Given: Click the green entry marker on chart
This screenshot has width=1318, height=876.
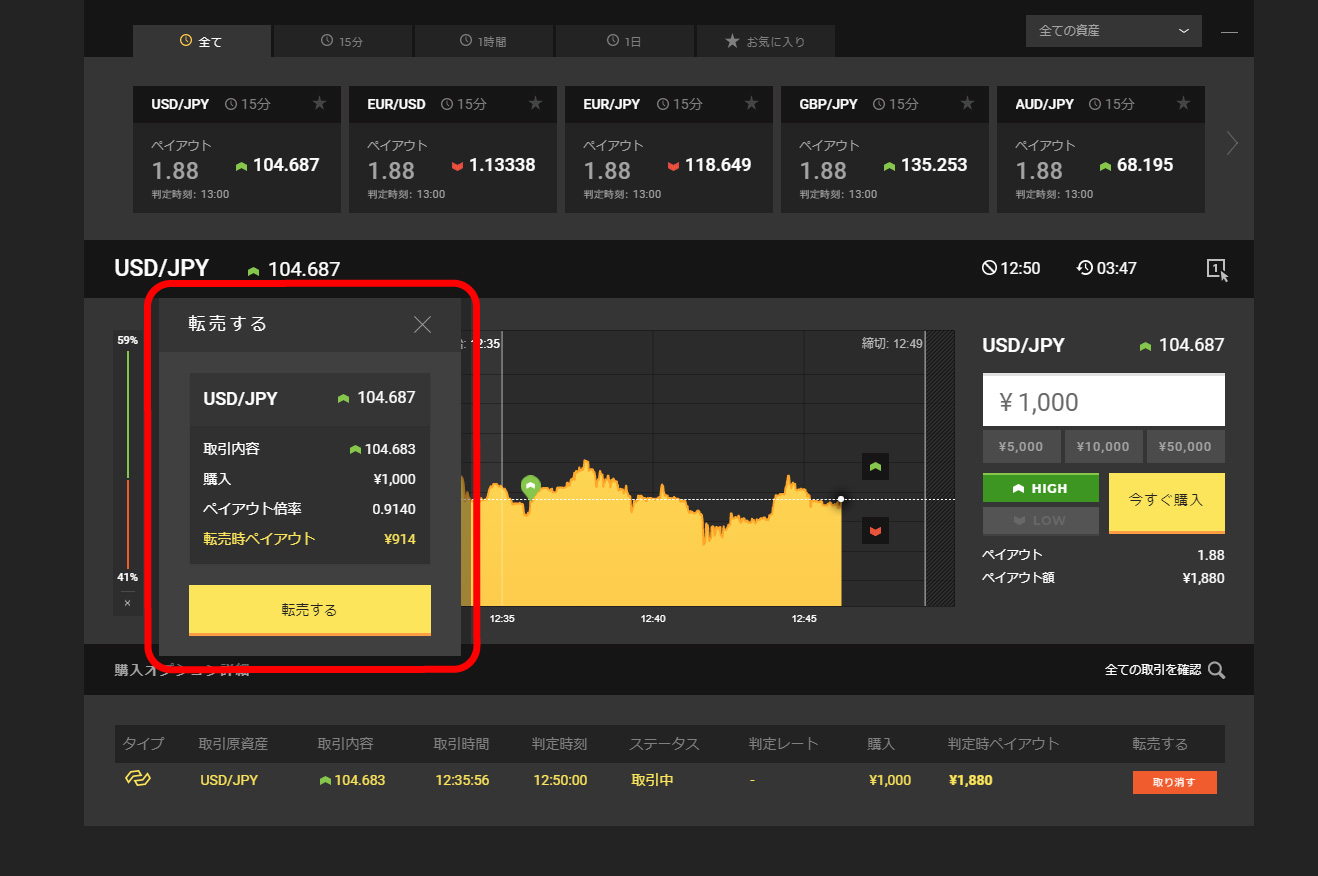Looking at the screenshot, I should (x=531, y=486).
